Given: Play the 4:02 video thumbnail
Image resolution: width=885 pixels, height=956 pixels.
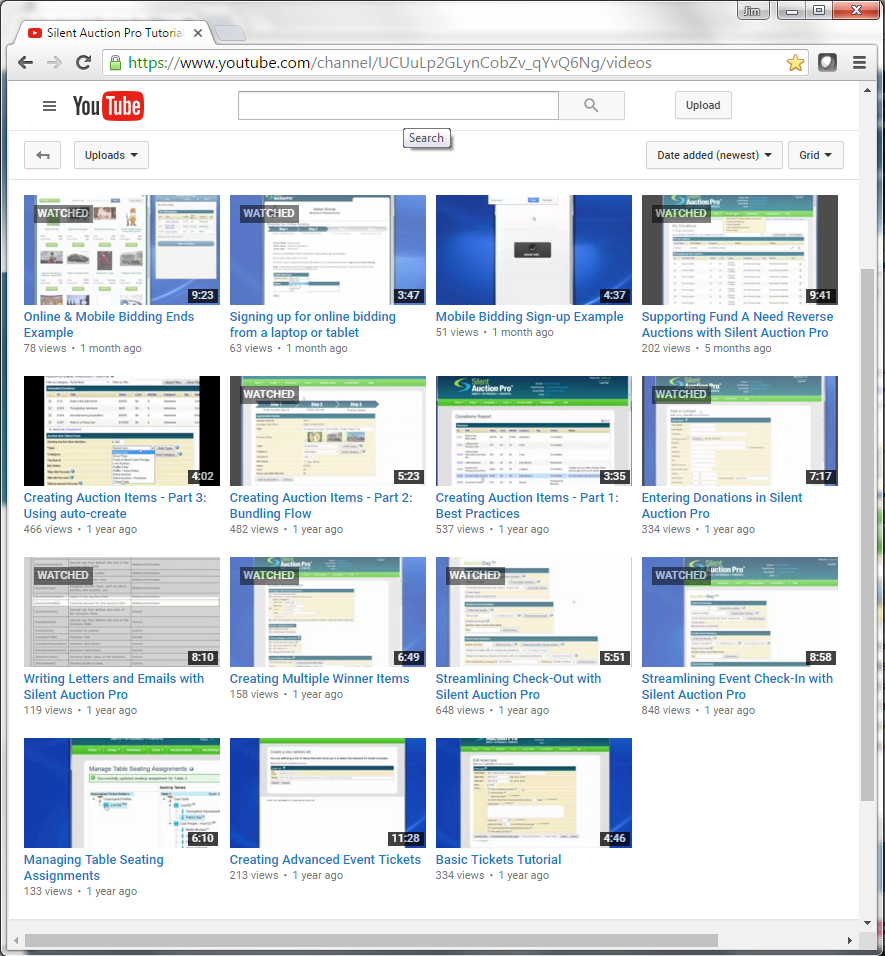Looking at the screenshot, I should [122, 431].
